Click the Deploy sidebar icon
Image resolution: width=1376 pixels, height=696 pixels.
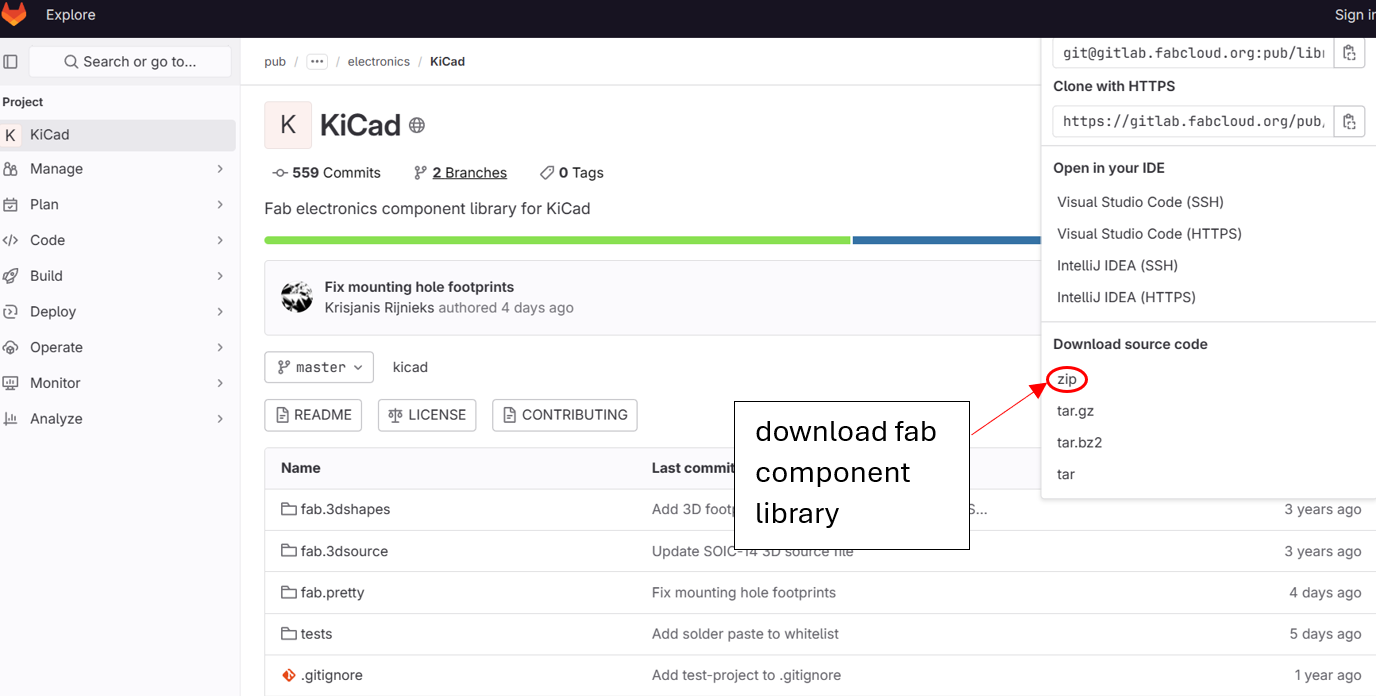point(10,312)
